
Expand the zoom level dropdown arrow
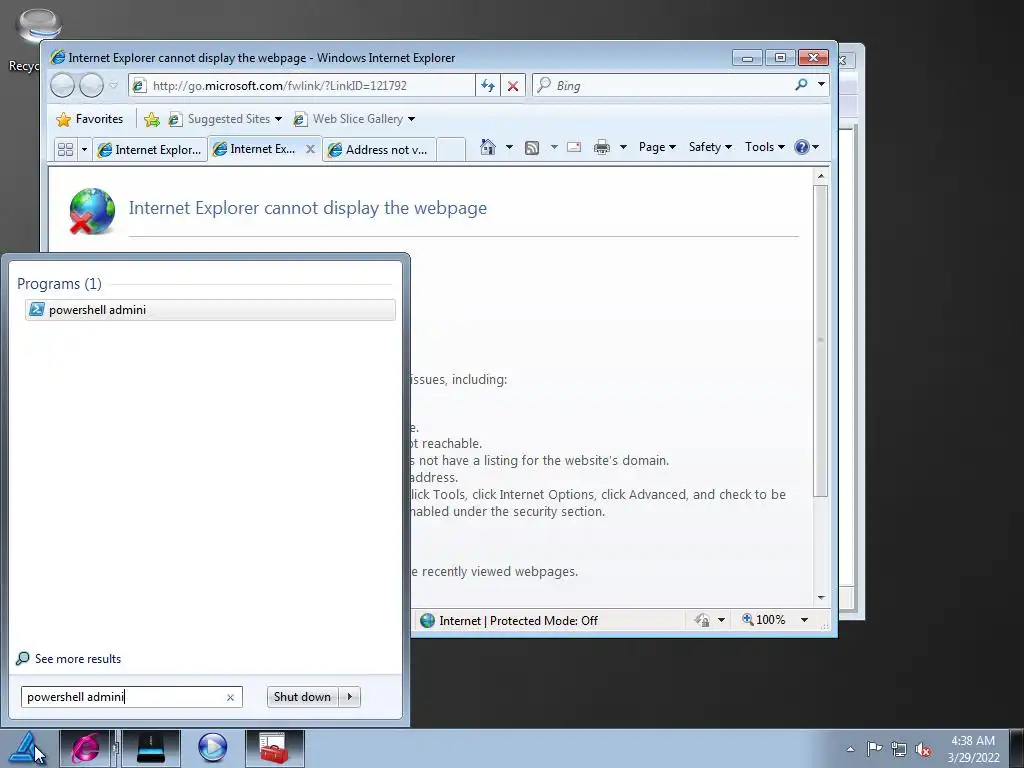tap(805, 620)
